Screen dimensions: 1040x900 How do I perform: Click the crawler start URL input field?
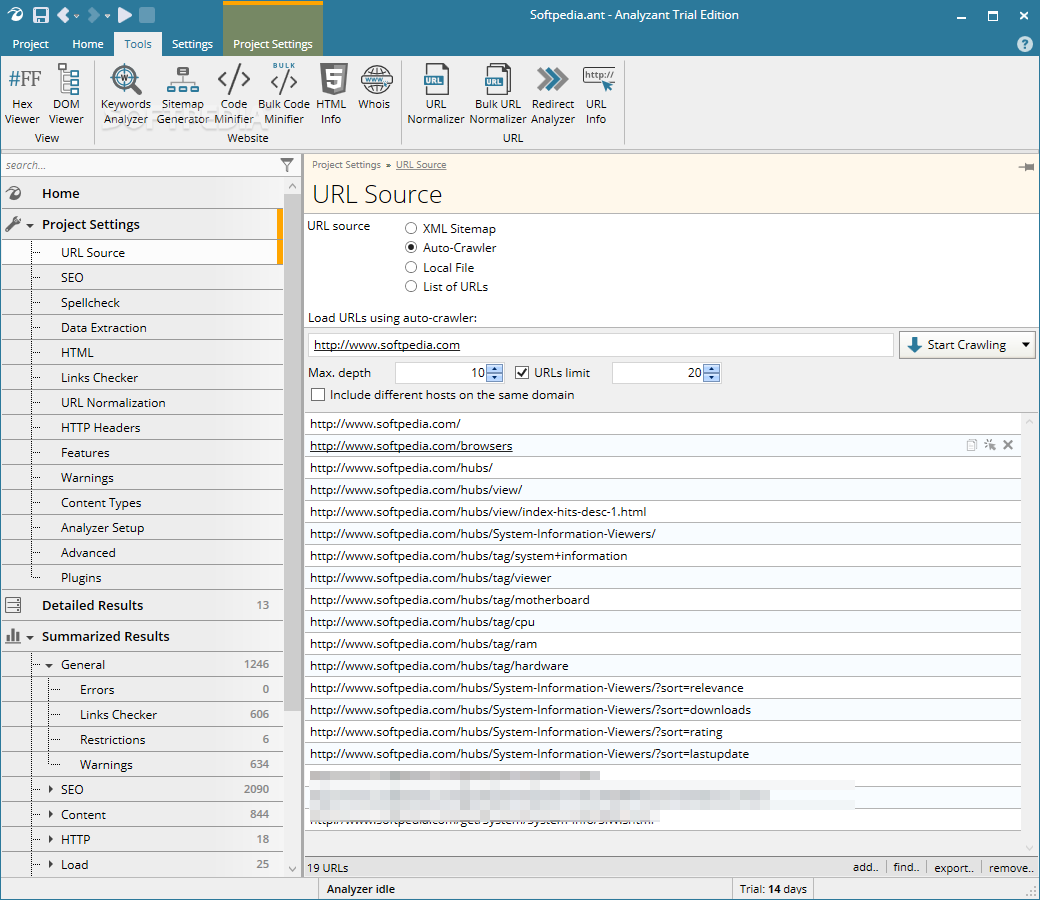click(x=600, y=345)
